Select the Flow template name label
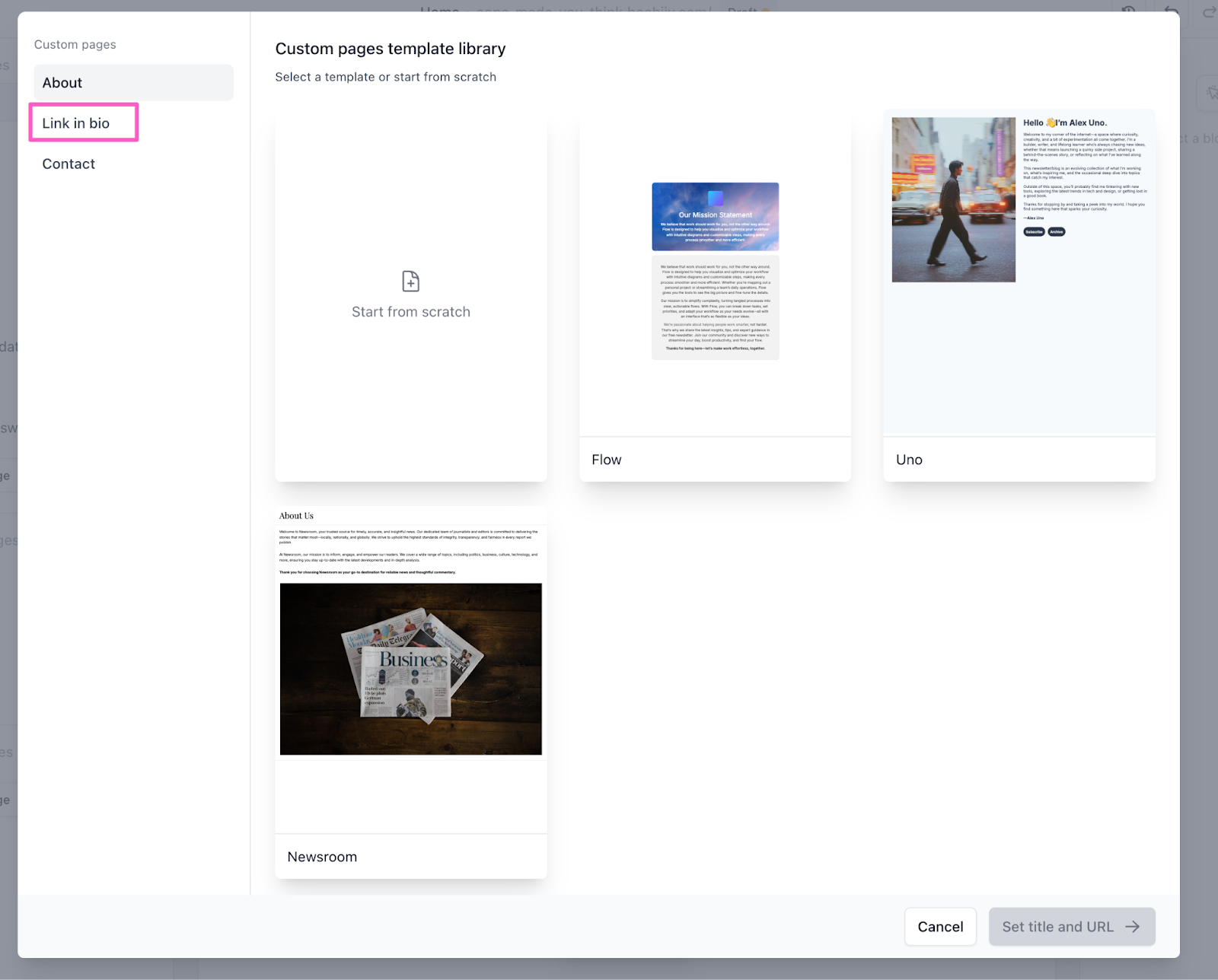 [607, 460]
